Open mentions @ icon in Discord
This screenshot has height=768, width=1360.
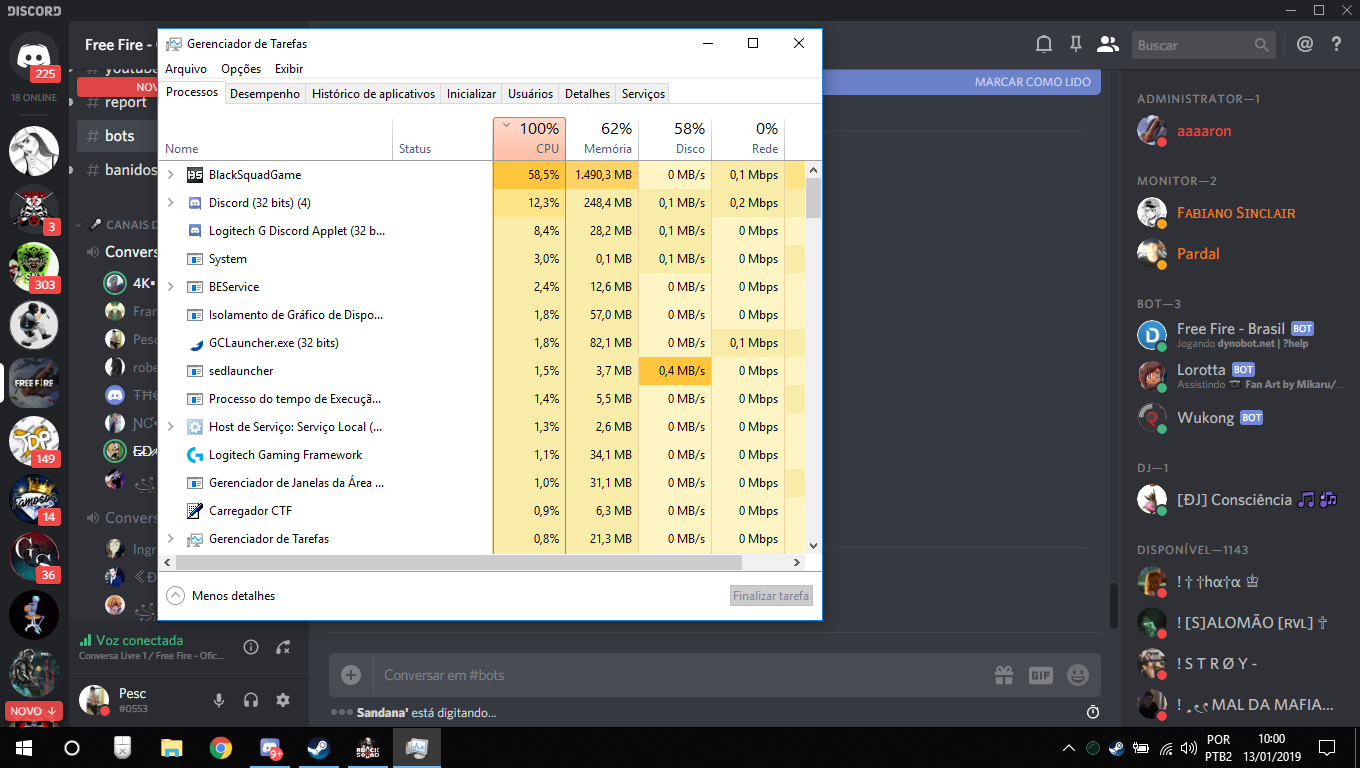coord(1304,44)
